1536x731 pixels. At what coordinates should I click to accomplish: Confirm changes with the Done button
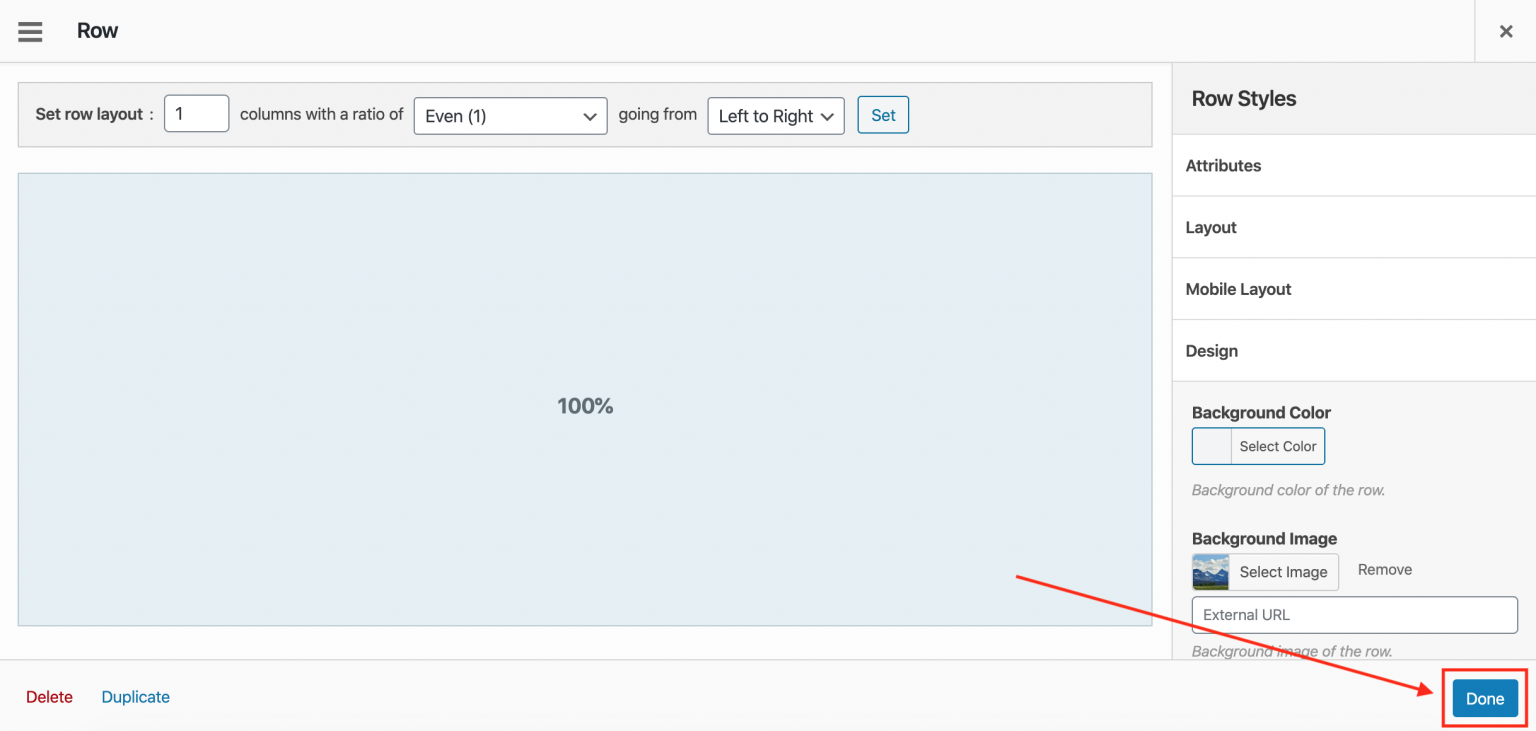click(1485, 699)
